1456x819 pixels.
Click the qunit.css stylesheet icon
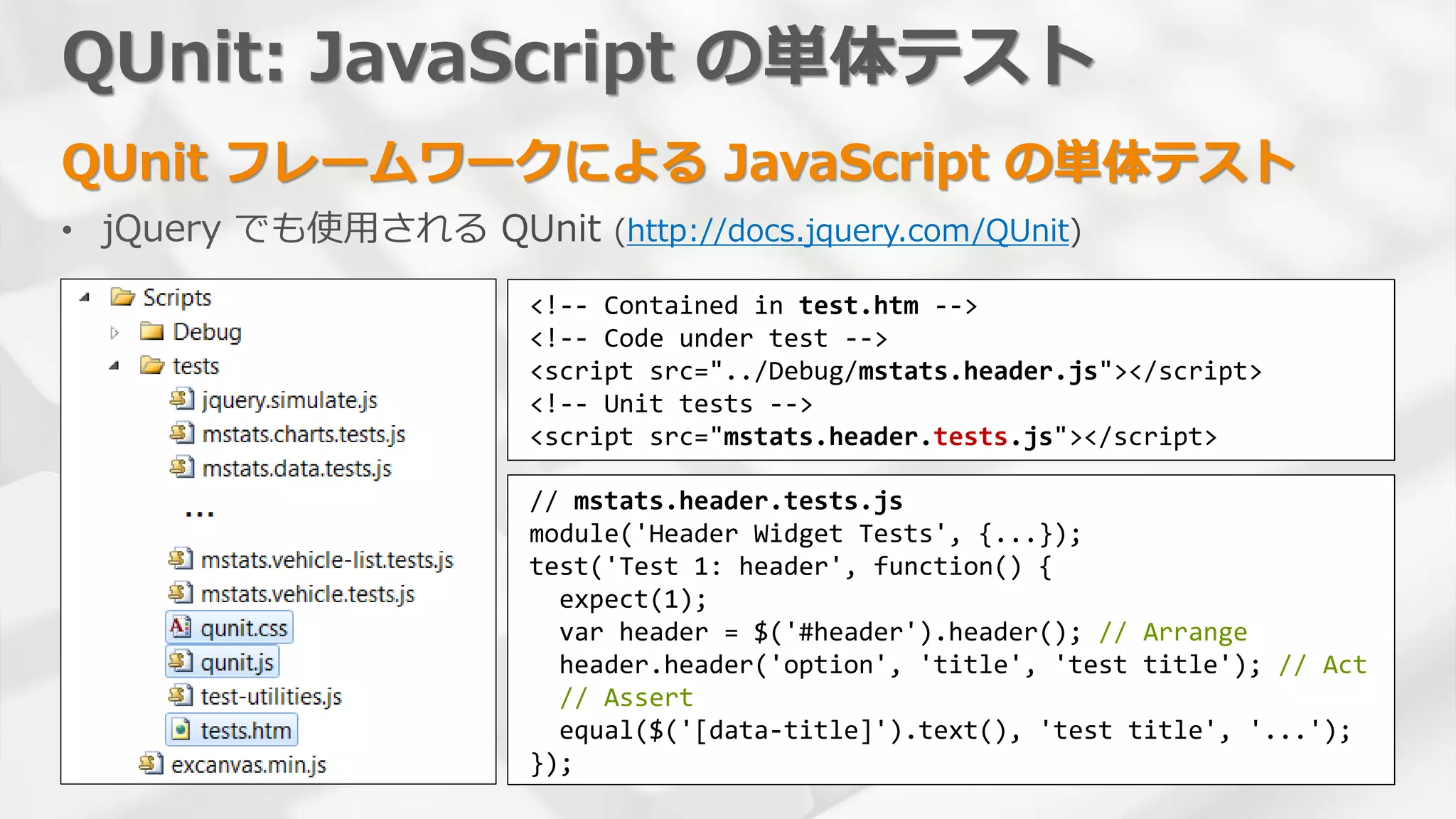181,627
